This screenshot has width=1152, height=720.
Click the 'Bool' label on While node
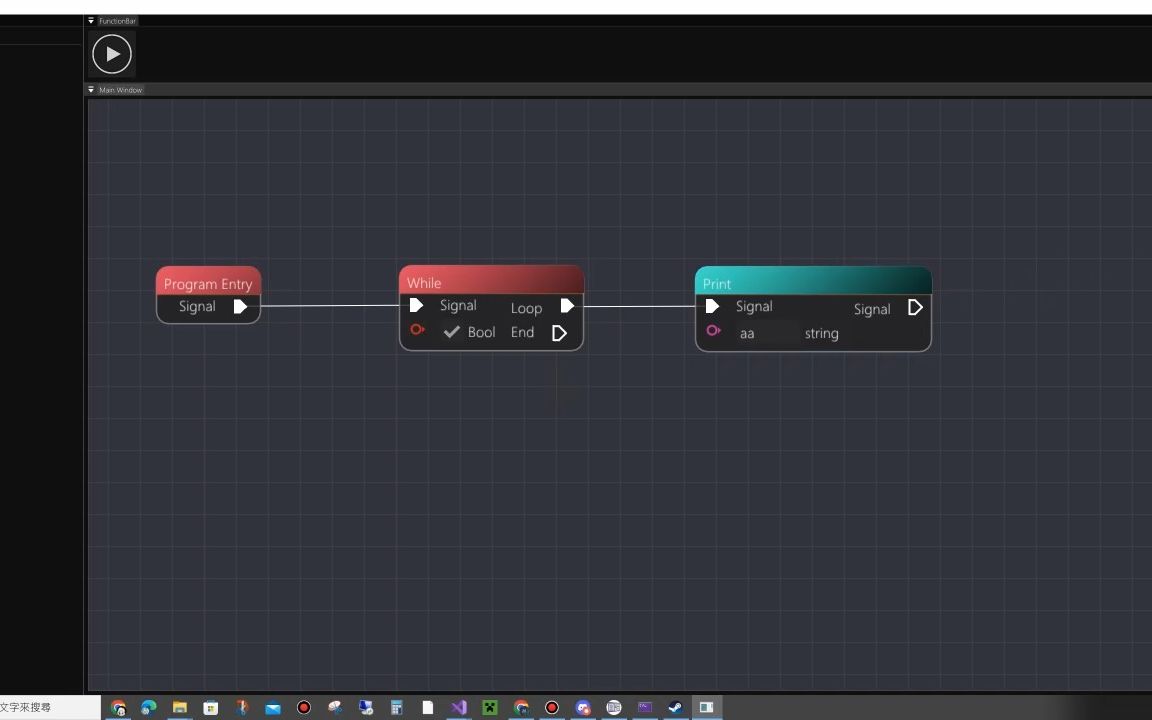click(x=481, y=332)
